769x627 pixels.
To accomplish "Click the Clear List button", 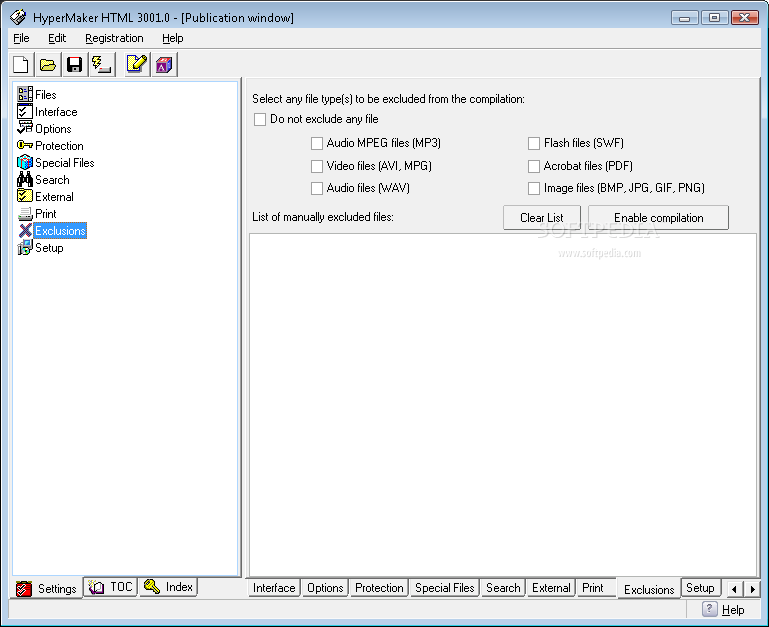I will point(542,217).
